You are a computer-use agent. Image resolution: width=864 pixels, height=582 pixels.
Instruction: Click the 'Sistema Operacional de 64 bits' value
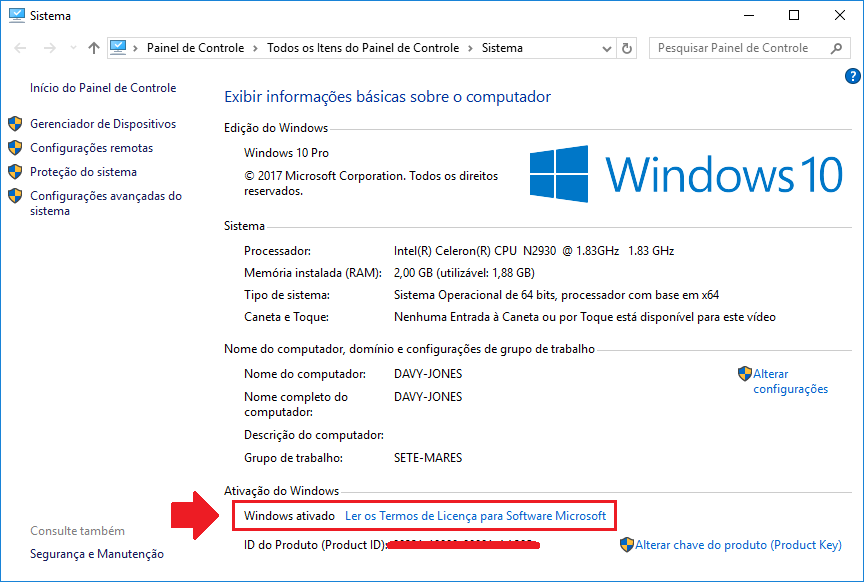pyautogui.click(x=557, y=295)
